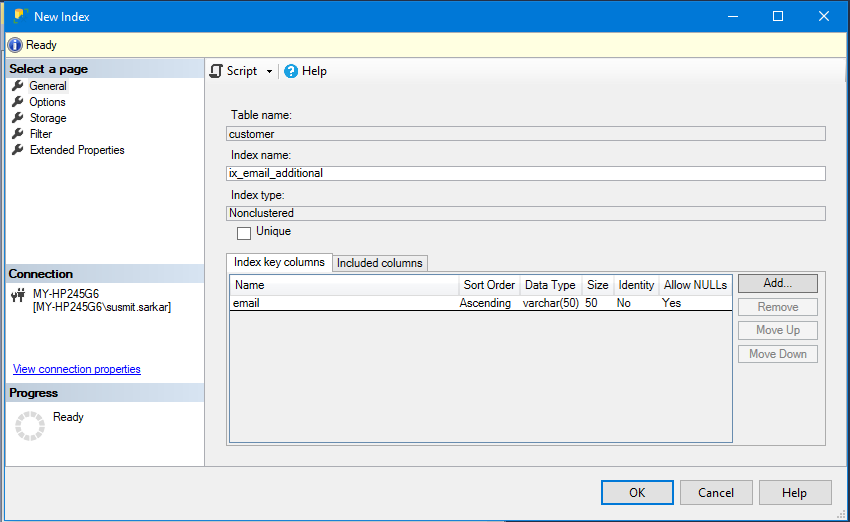Select the Storage page wrench icon
This screenshot has height=522, width=850.
pyautogui.click(x=18, y=118)
